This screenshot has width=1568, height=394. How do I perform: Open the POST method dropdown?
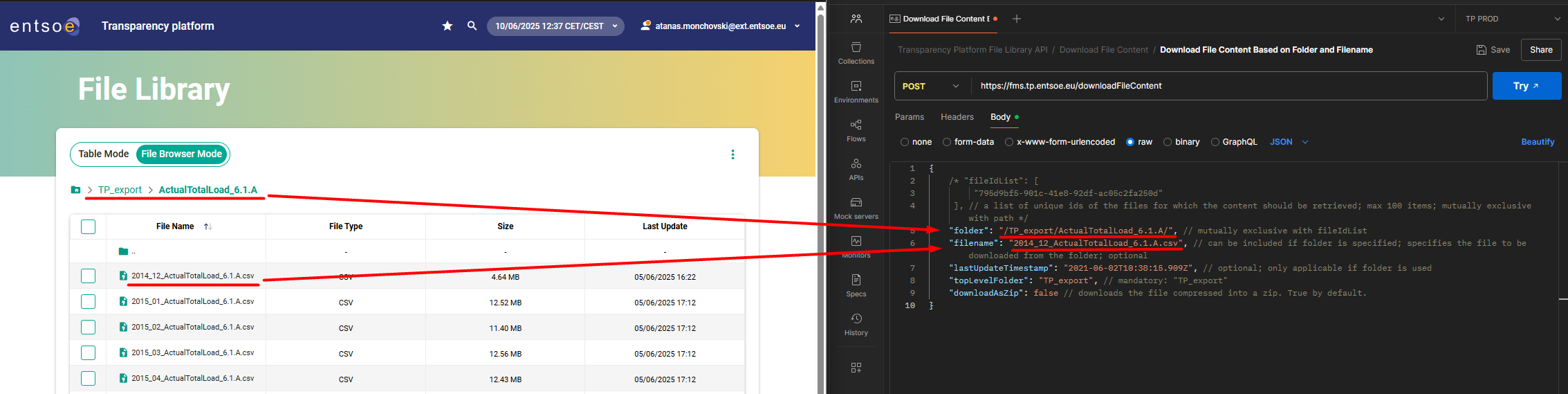pyautogui.click(x=931, y=86)
